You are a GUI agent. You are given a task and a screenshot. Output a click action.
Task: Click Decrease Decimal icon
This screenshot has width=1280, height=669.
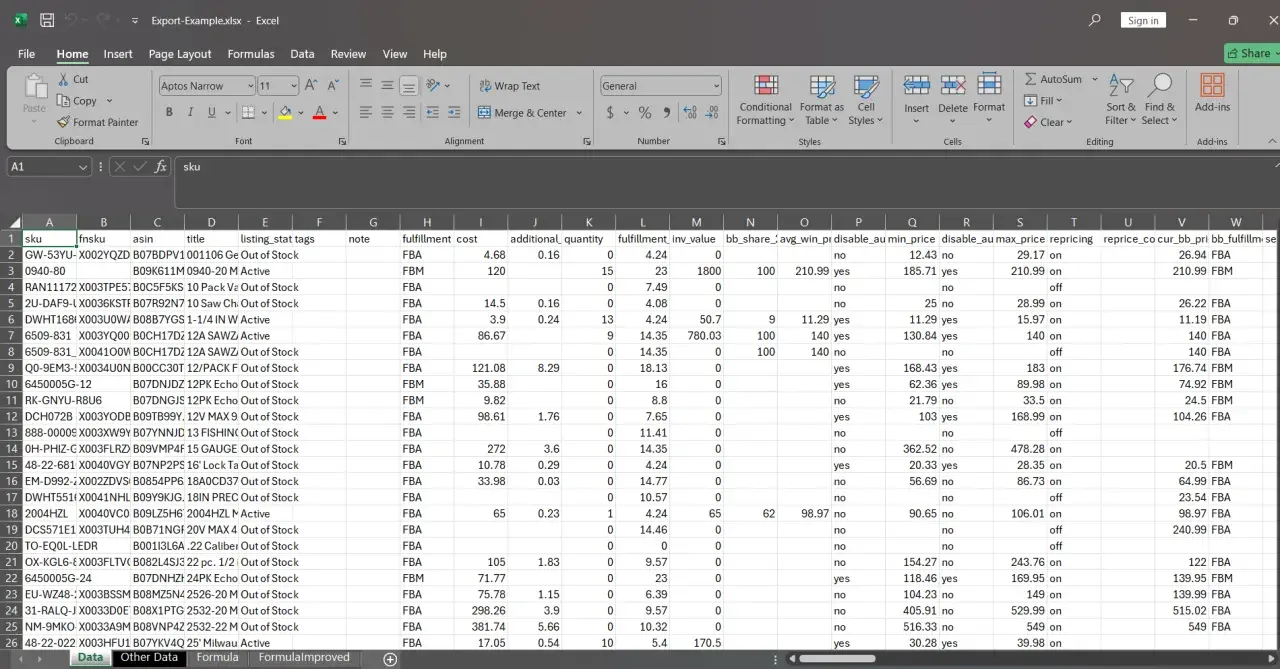pos(711,113)
